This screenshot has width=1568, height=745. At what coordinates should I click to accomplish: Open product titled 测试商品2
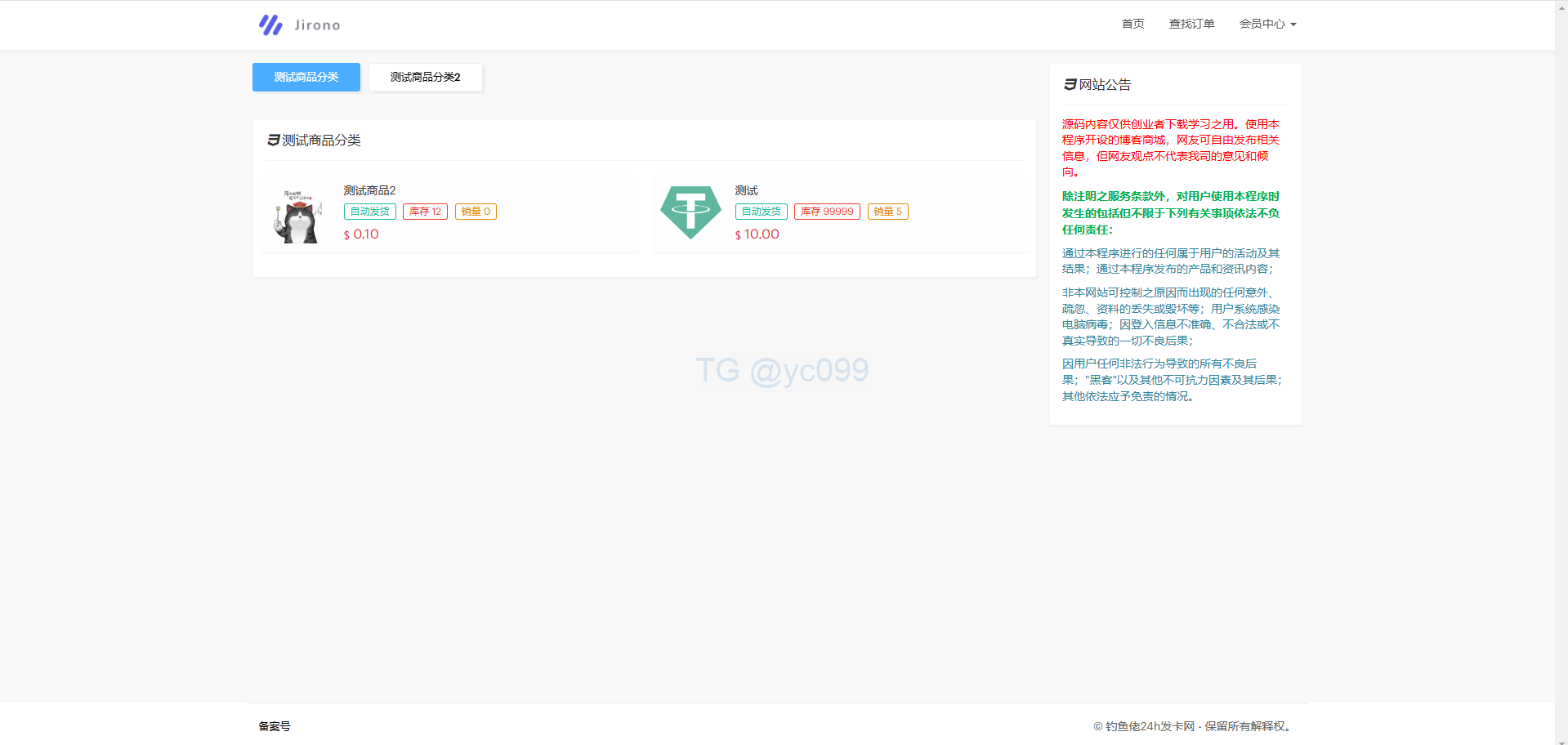pos(369,190)
